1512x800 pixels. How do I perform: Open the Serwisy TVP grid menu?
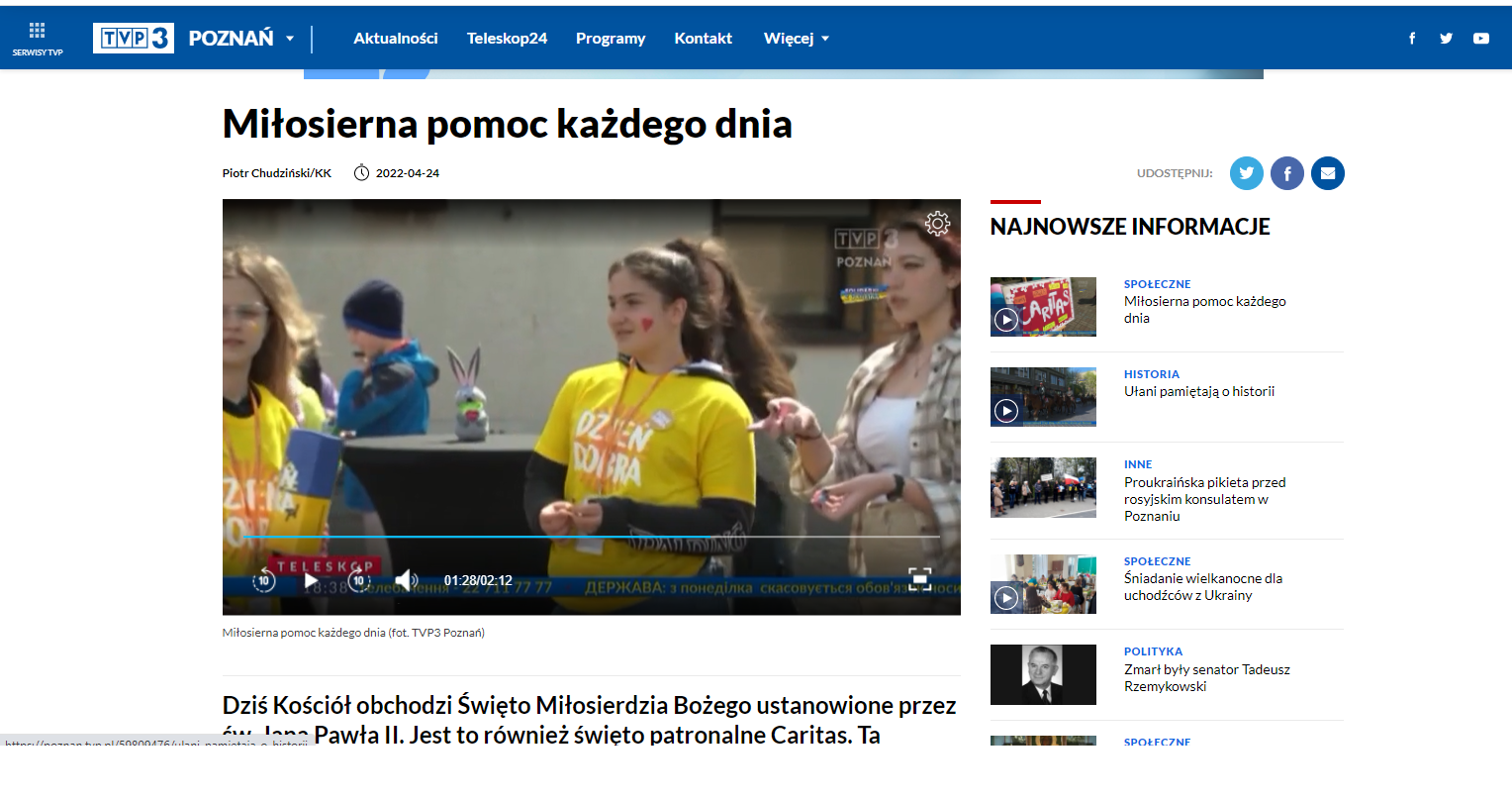tap(38, 38)
